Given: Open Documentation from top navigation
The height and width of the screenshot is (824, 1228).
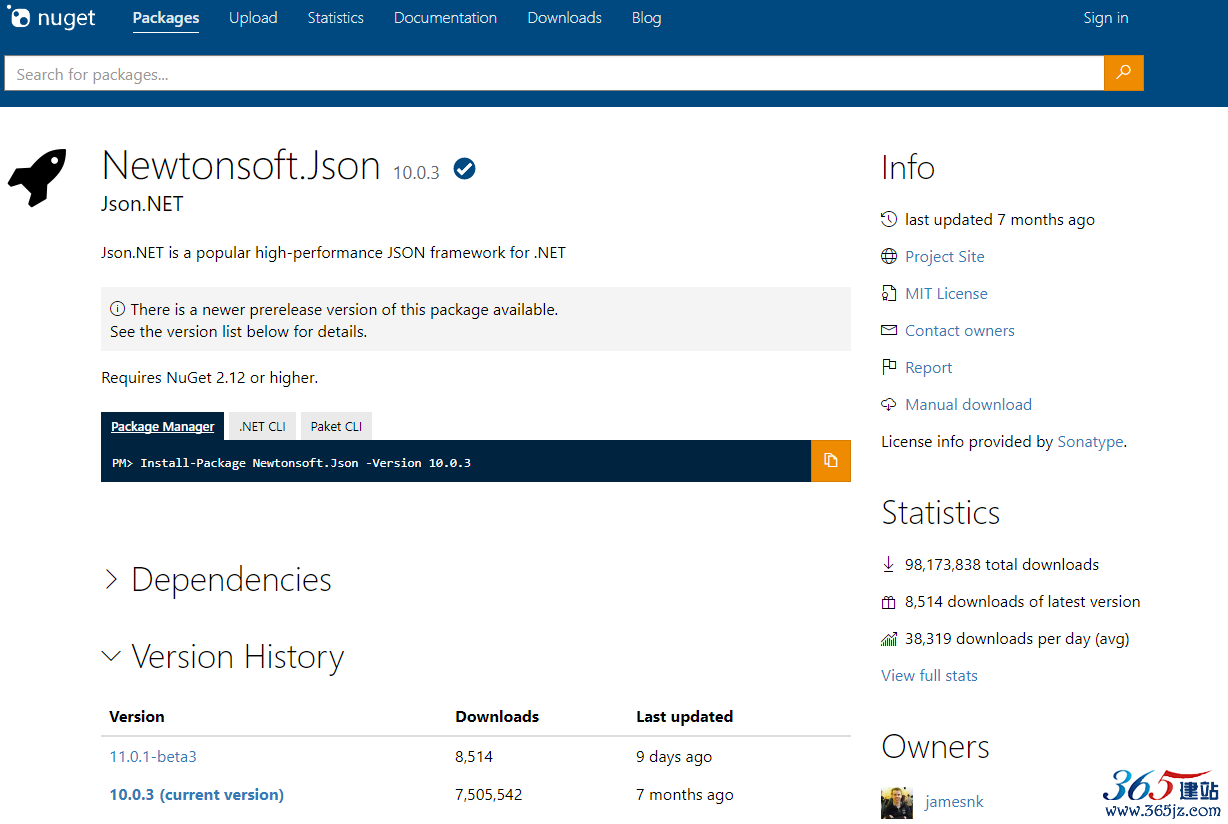Looking at the screenshot, I should click(x=445, y=18).
